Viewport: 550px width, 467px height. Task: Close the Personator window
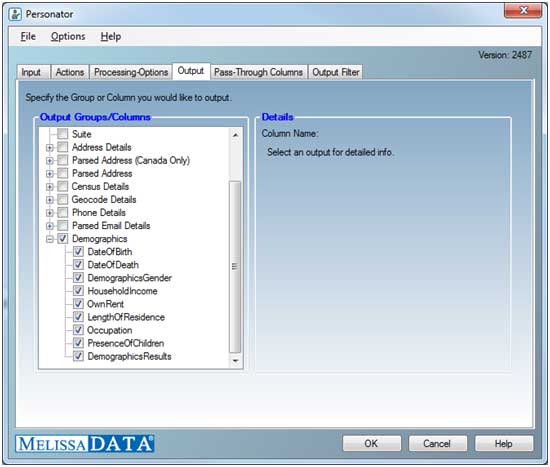[523, 11]
